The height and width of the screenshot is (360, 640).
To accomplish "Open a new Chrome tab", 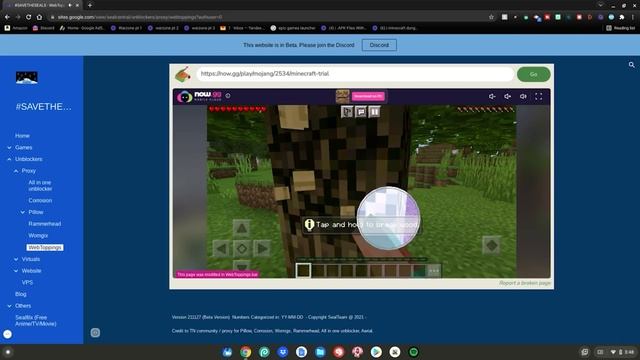I will coord(89,5).
